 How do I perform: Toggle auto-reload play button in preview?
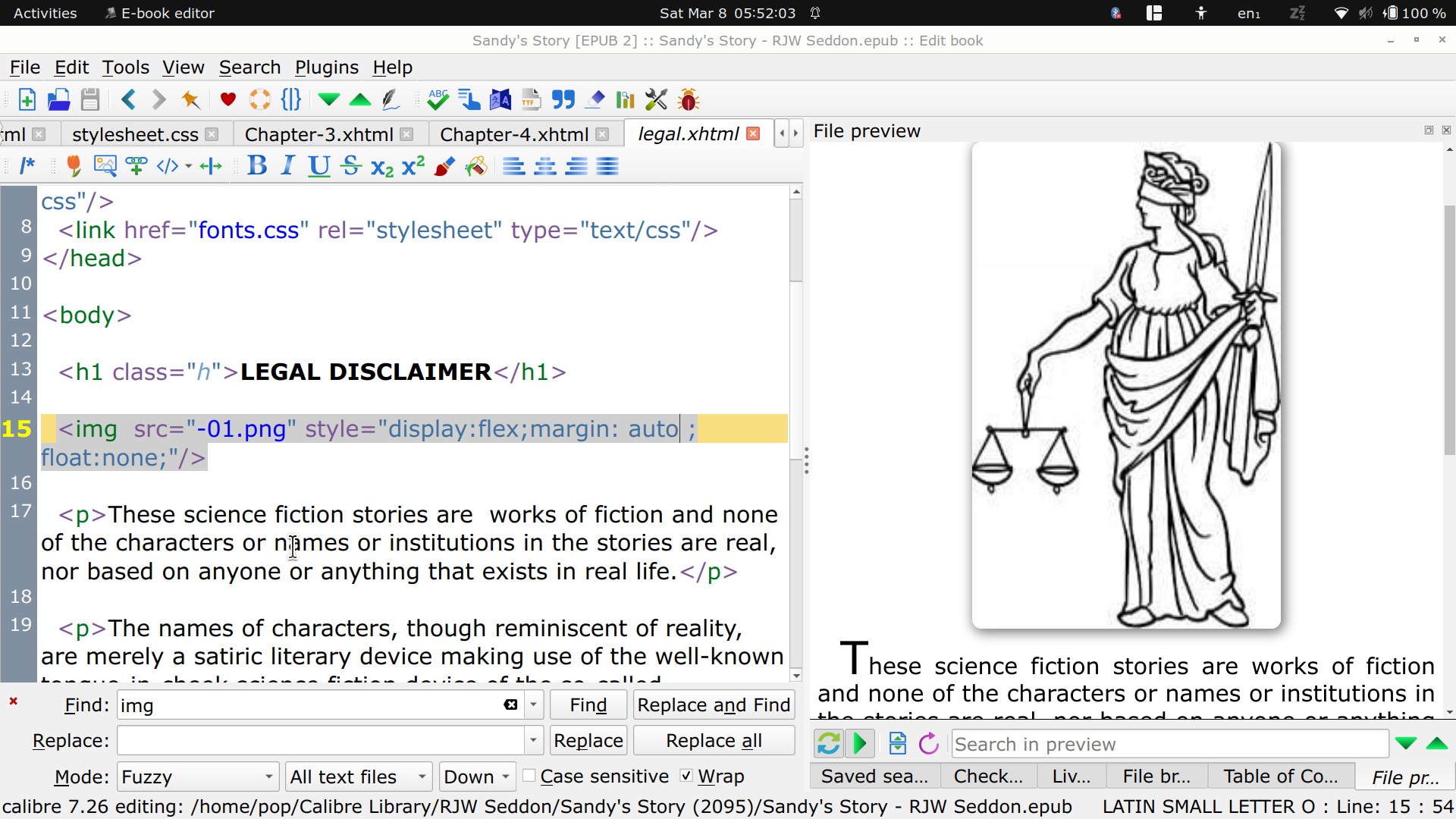tap(860, 743)
